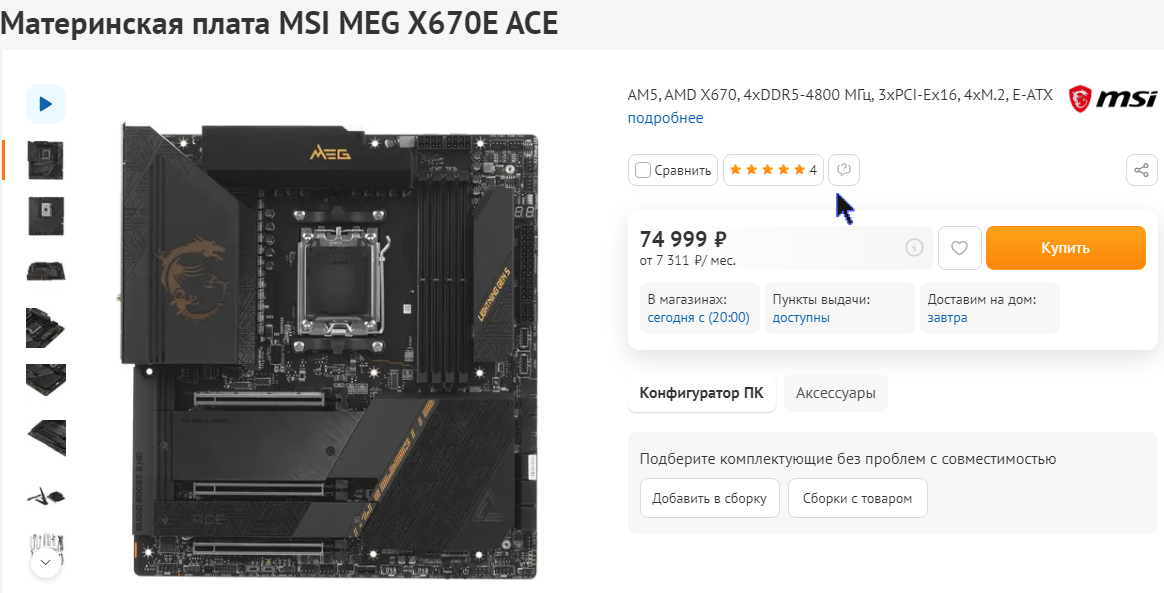Select the second motherboard thumbnail

coord(46,216)
